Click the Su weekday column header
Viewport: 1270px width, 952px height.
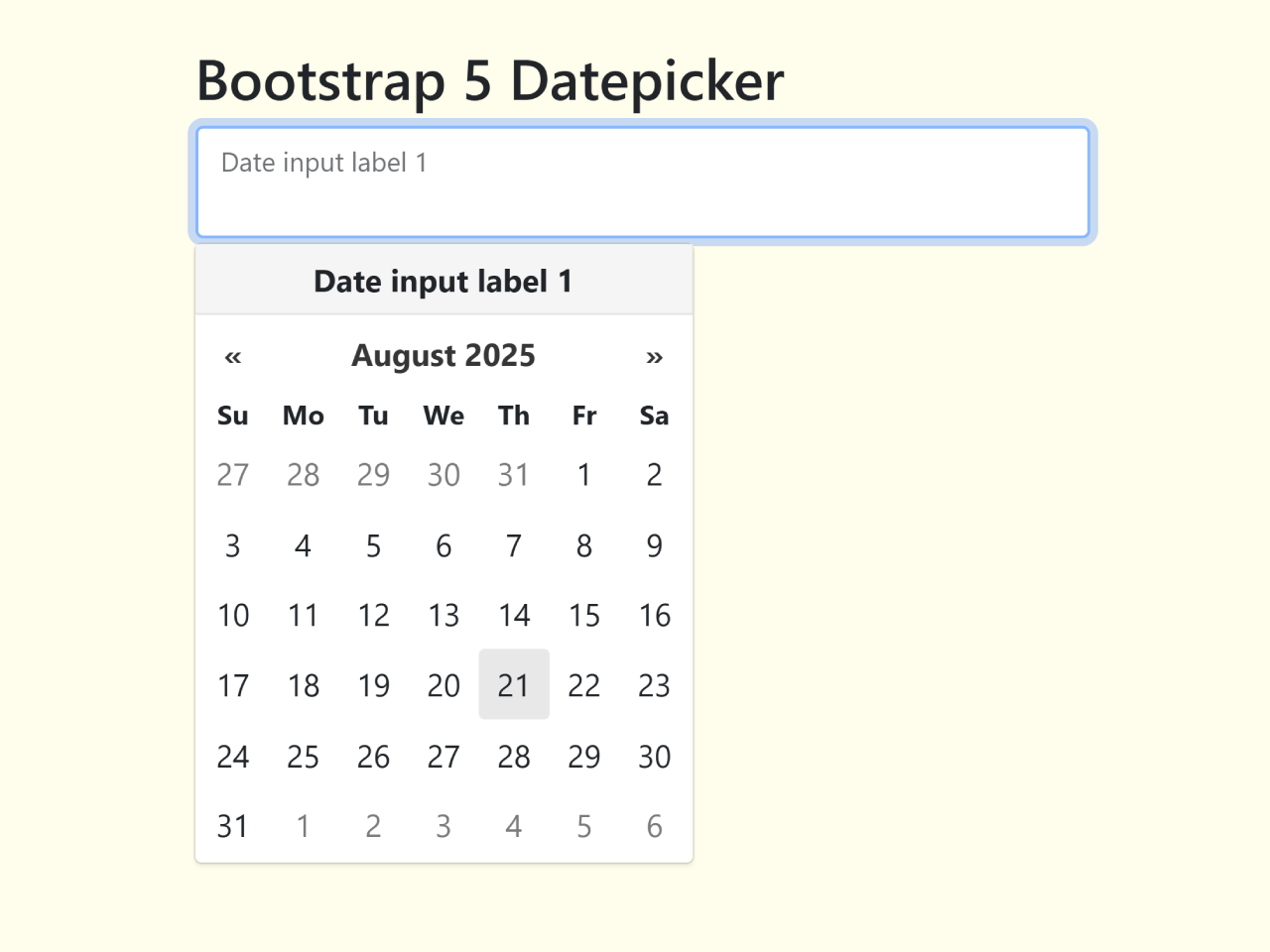[x=232, y=416]
